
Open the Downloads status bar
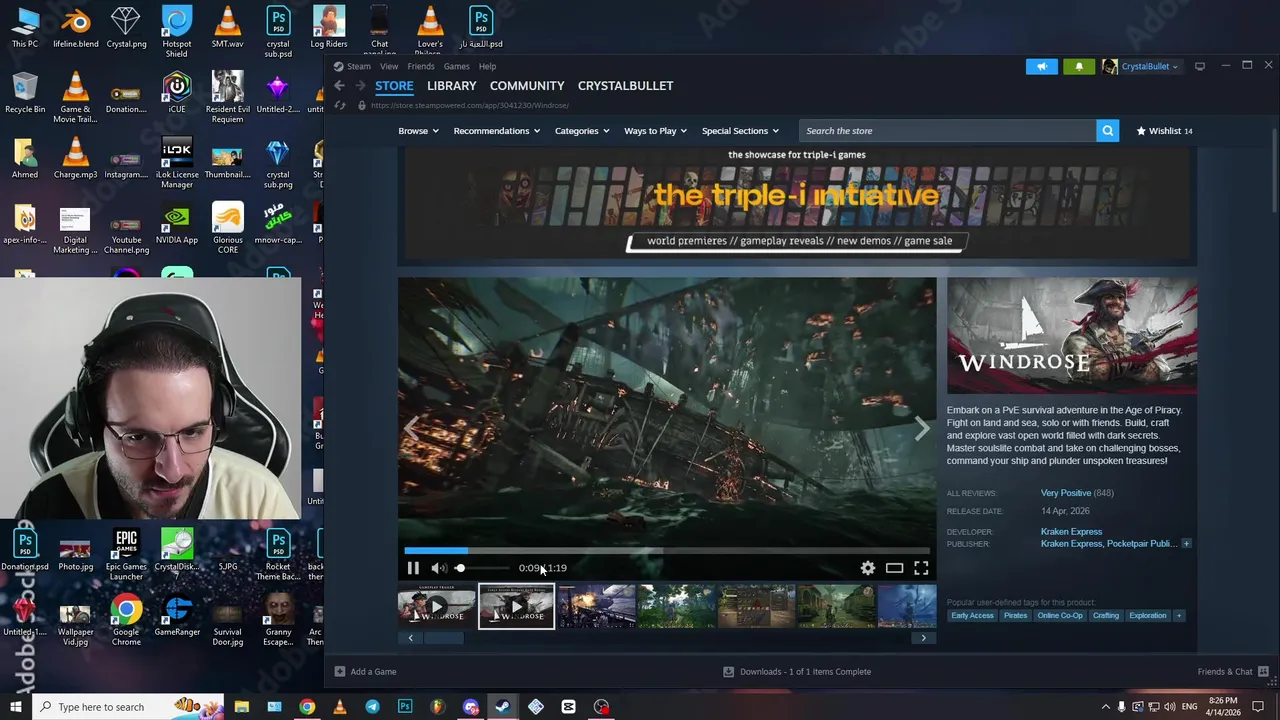pos(797,672)
